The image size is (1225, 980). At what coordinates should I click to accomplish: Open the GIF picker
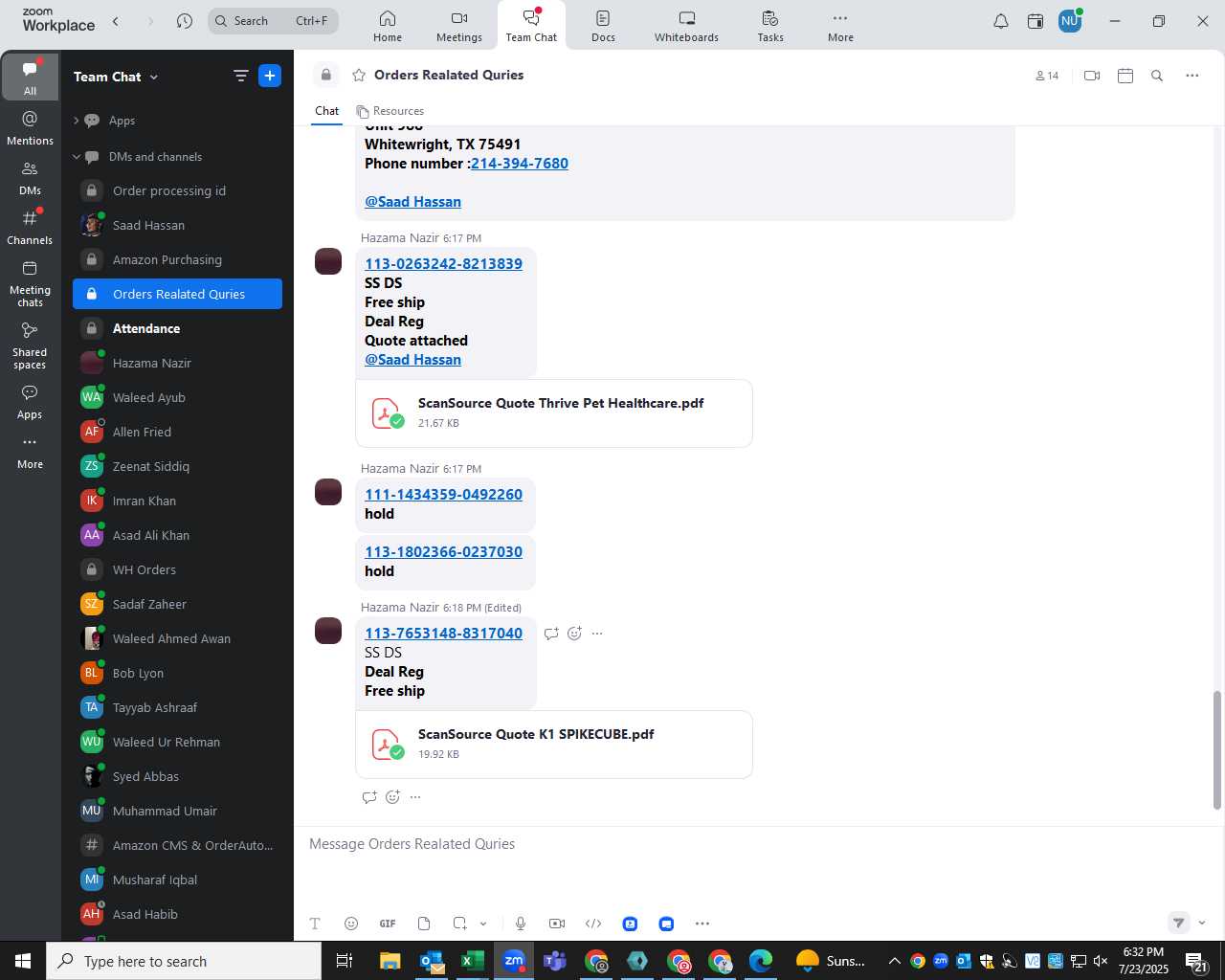point(388,924)
